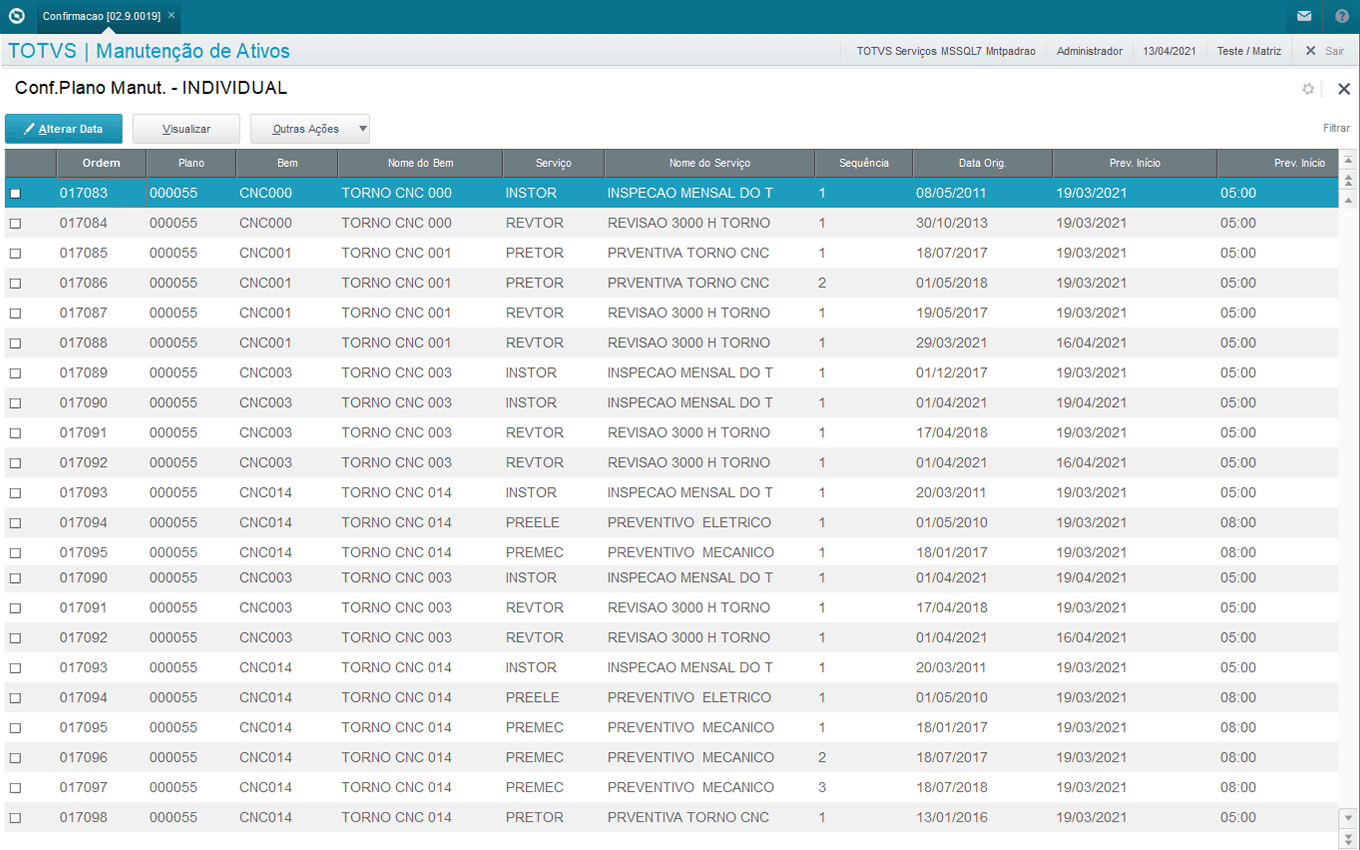Sort by the Data Orig. column header
The width and height of the screenshot is (1360, 850).
pos(982,163)
